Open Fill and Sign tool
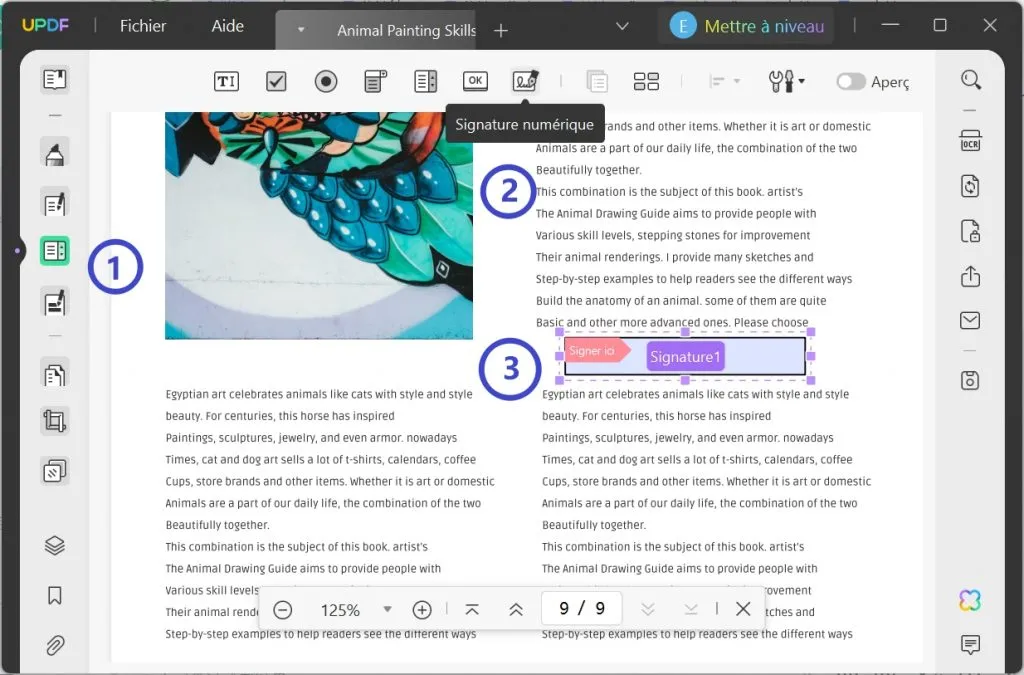Screen dimensions: 1024x675 tap(55, 302)
